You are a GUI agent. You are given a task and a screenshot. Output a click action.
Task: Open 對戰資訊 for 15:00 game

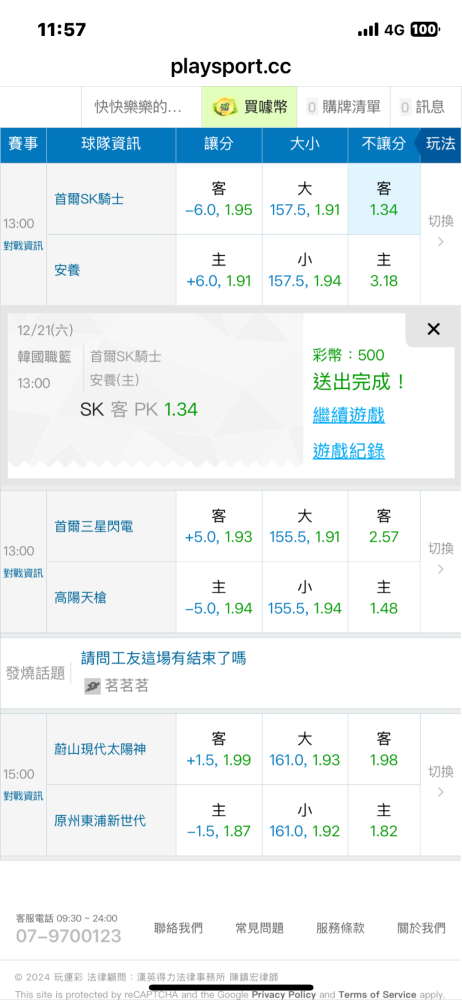click(23, 796)
